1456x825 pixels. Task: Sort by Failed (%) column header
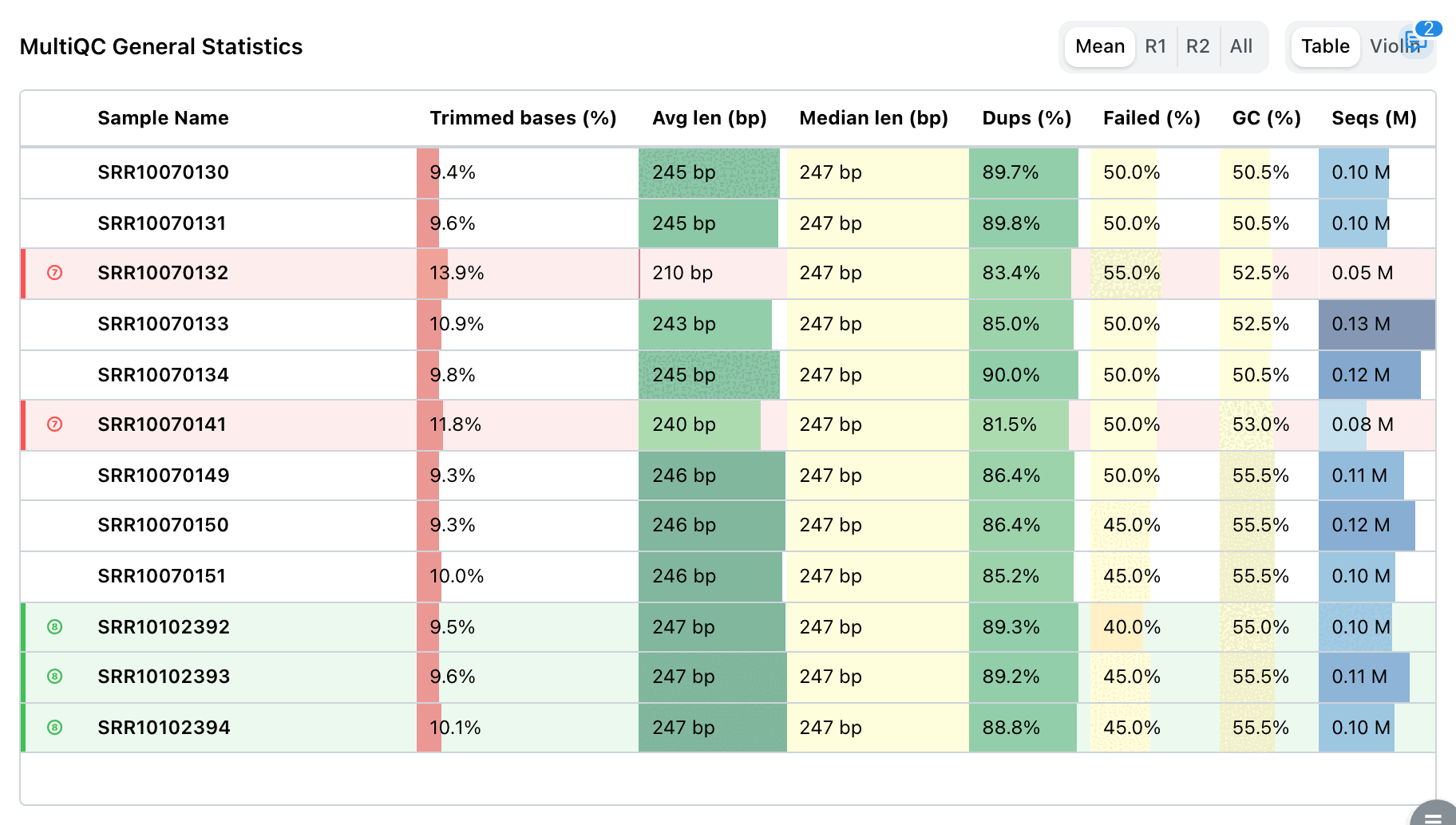click(x=1152, y=118)
